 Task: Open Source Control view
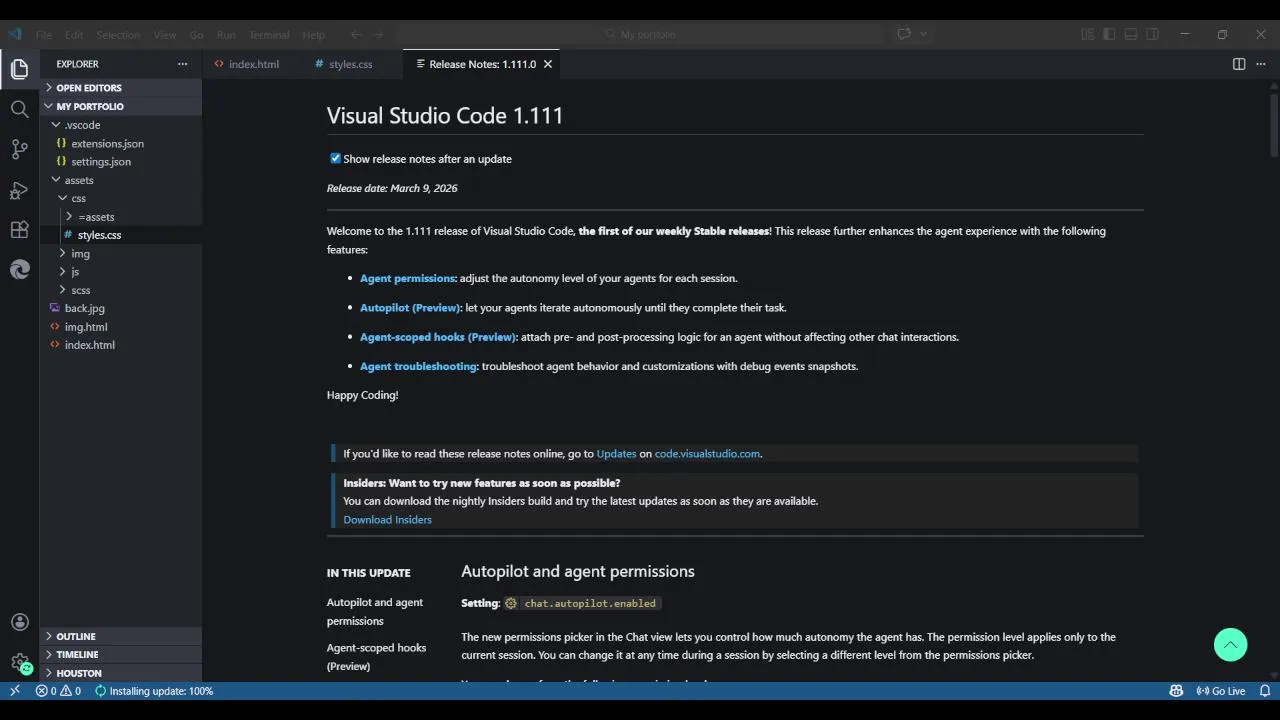[x=19, y=150]
